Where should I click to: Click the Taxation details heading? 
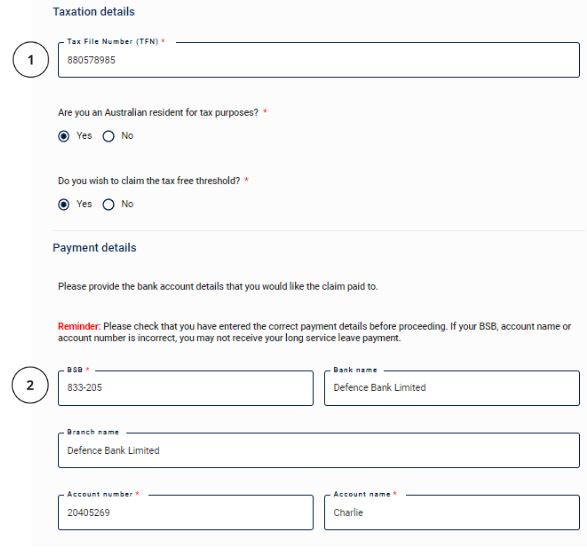point(94,12)
